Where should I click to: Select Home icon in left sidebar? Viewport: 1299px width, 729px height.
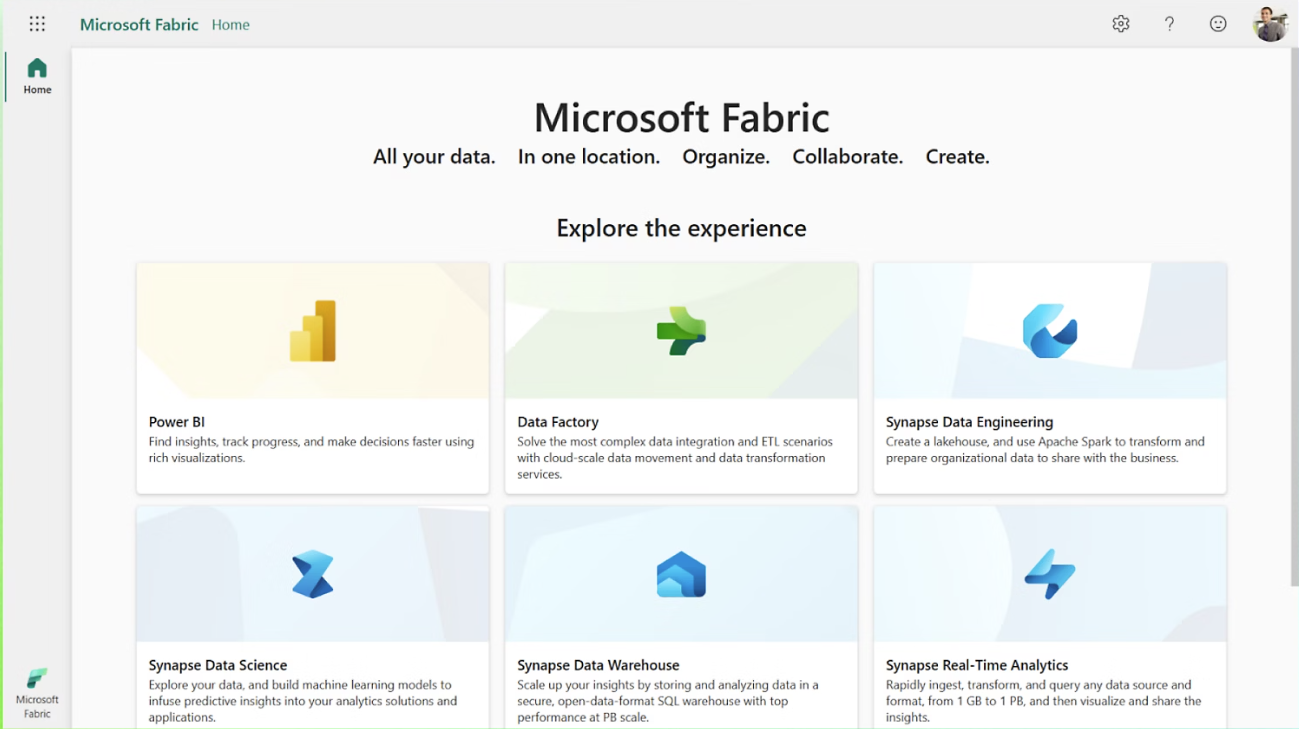37,76
